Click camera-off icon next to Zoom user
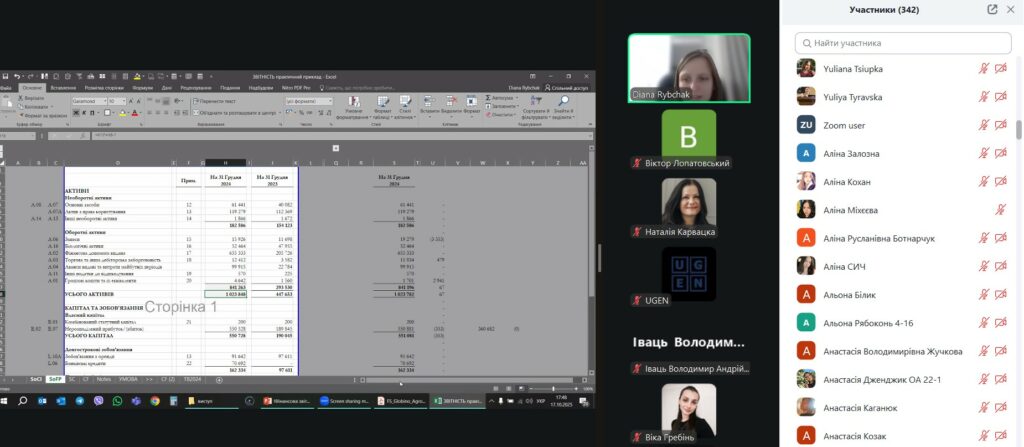 (1001, 125)
